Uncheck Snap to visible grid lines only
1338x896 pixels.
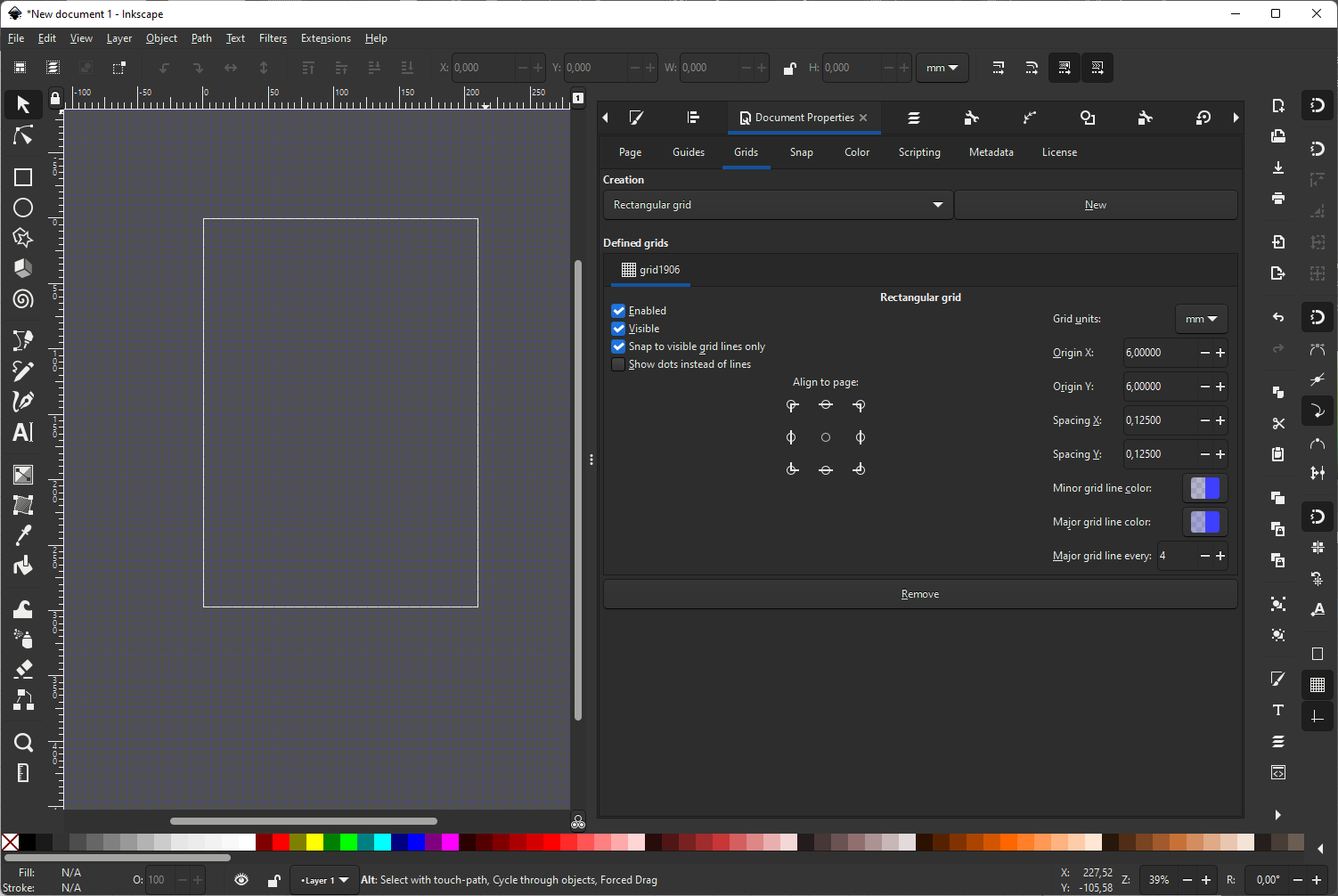coord(618,346)
